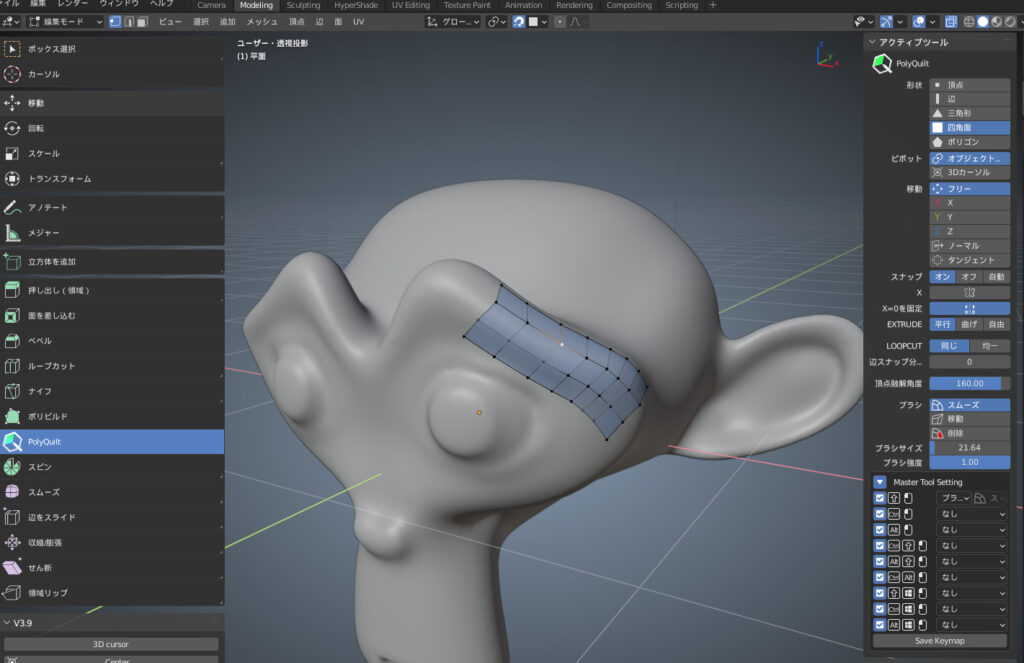The width and height of the screenshot is (1024, 663).
Task: Collapse the Master Tool Setting section
Action: [x=879, y=481]
